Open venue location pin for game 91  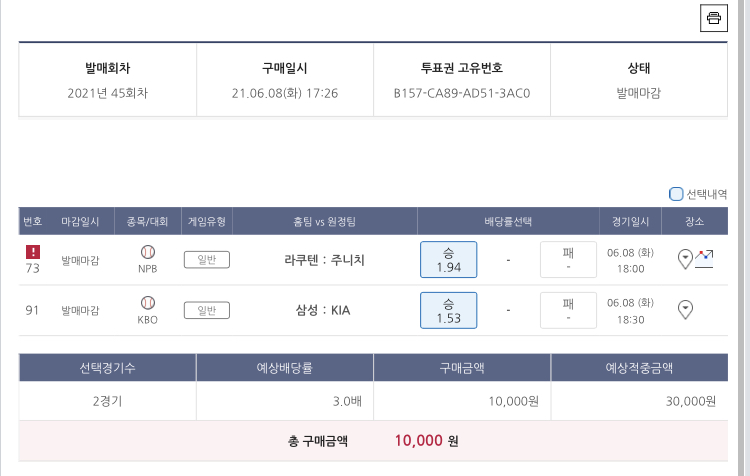click(686, 309)
